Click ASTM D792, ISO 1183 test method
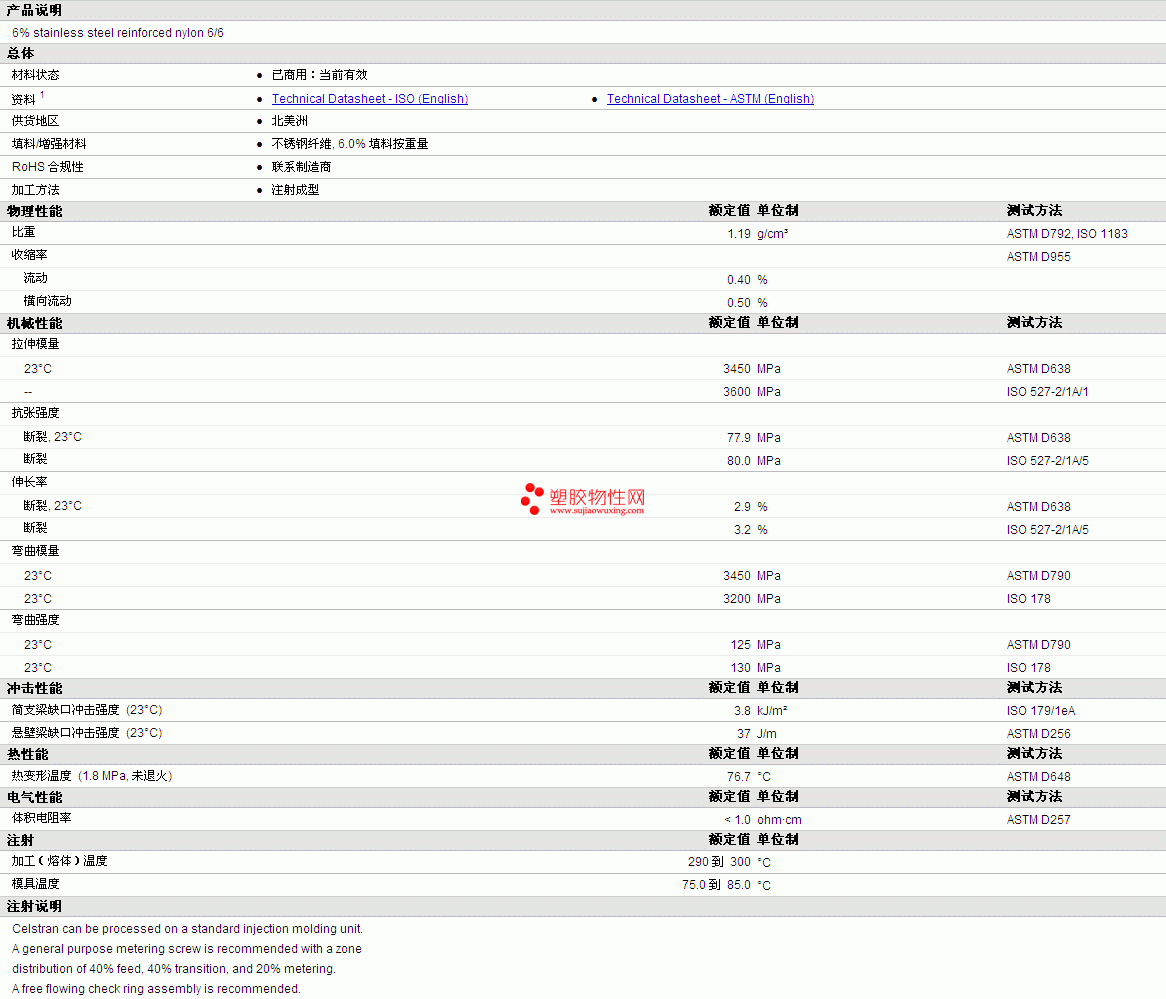 1067,234
